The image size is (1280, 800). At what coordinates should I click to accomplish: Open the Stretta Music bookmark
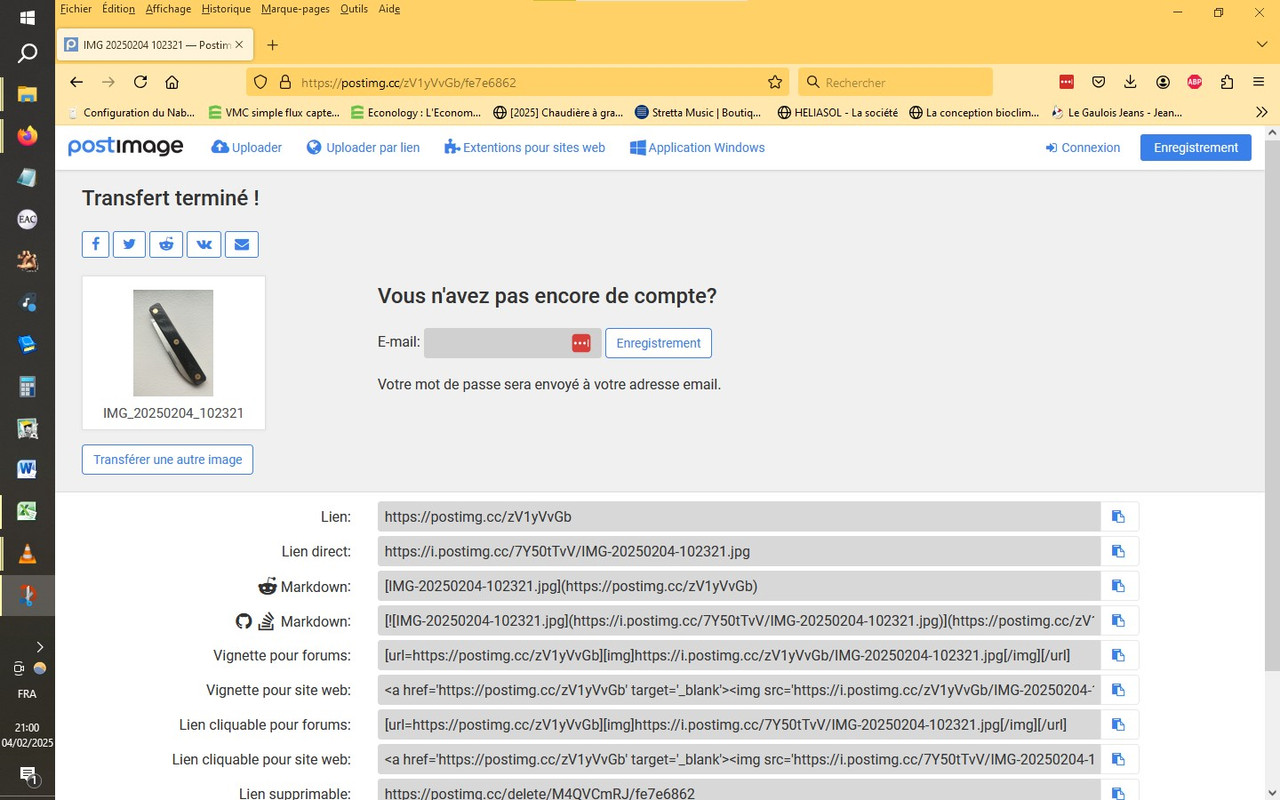[x=698, y=113]
